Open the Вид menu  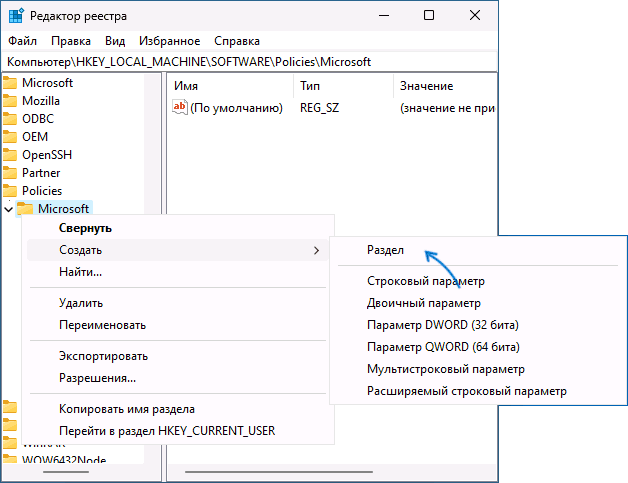click(115, 41)
